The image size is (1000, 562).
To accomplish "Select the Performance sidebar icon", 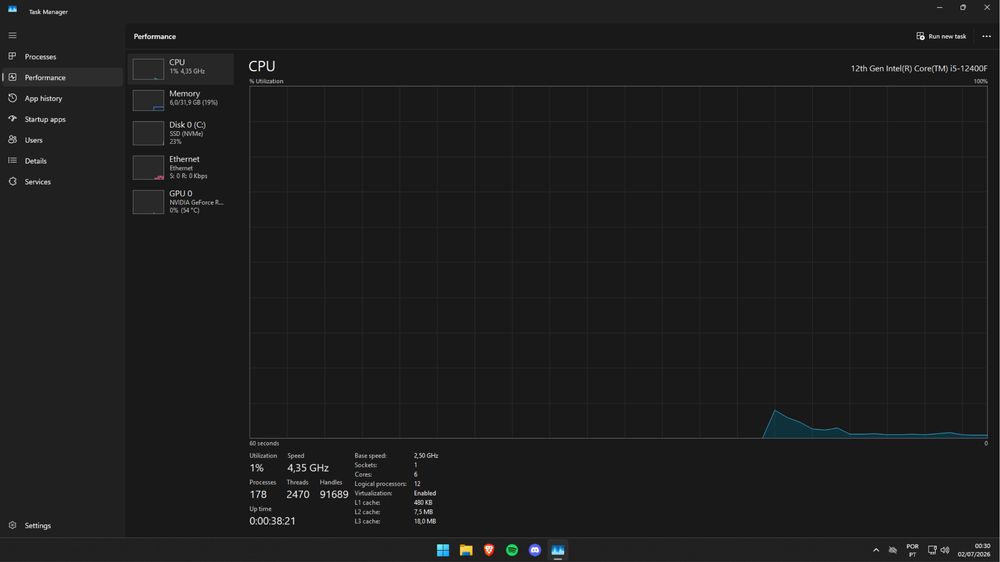I will [x=12, y=77].
